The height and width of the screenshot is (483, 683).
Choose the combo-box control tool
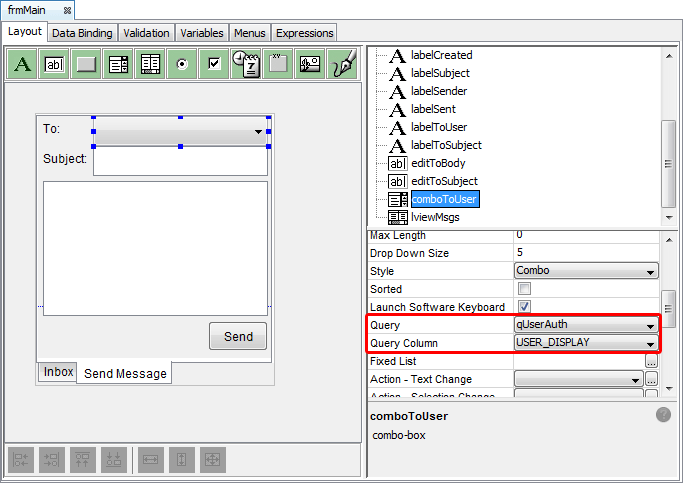tap(119, 64)
